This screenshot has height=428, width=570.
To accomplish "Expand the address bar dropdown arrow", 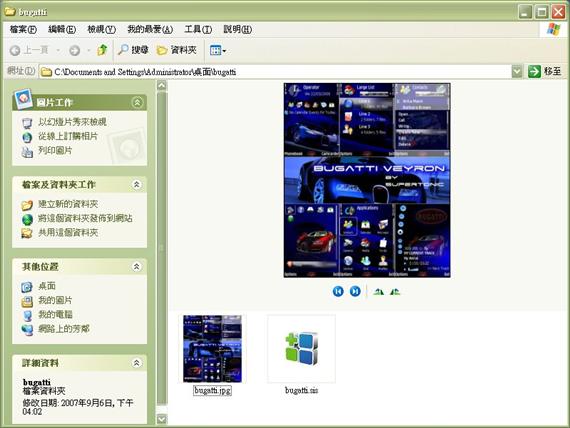I will (517, 72).
